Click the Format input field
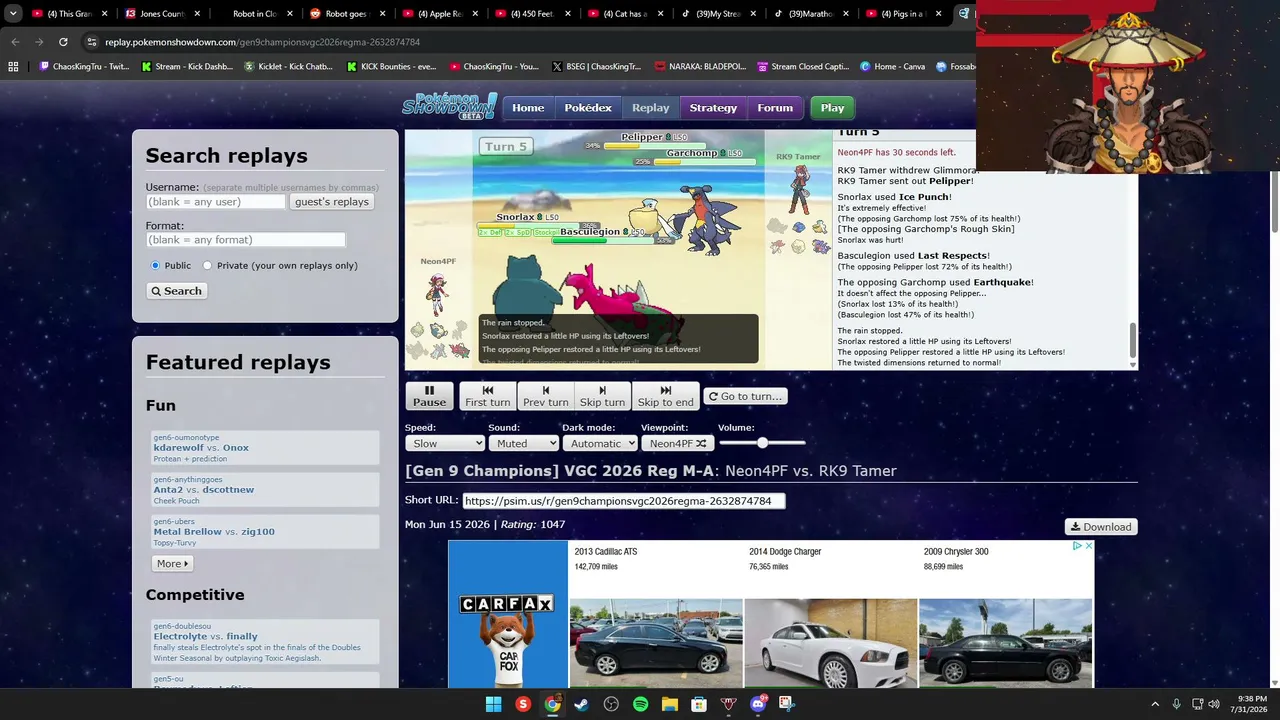The height and width of the screenshot is (720, 1280). pyautogui.click(x=246, y=240)
